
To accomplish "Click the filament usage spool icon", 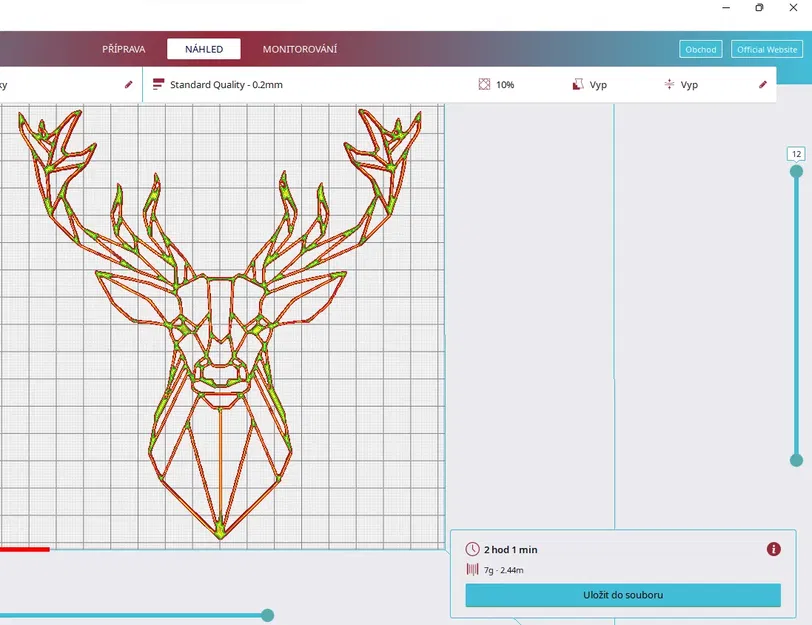I will pos(472,570).
